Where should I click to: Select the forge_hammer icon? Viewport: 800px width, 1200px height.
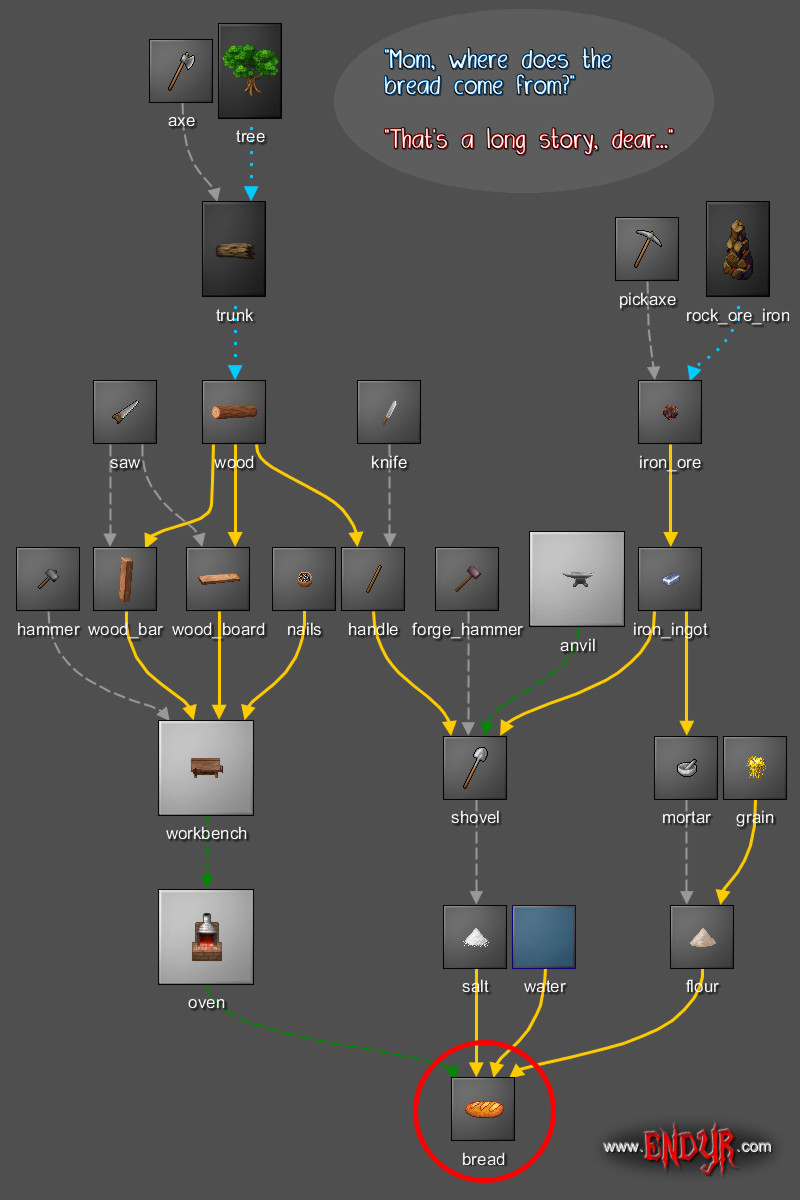tap(467, 579)
